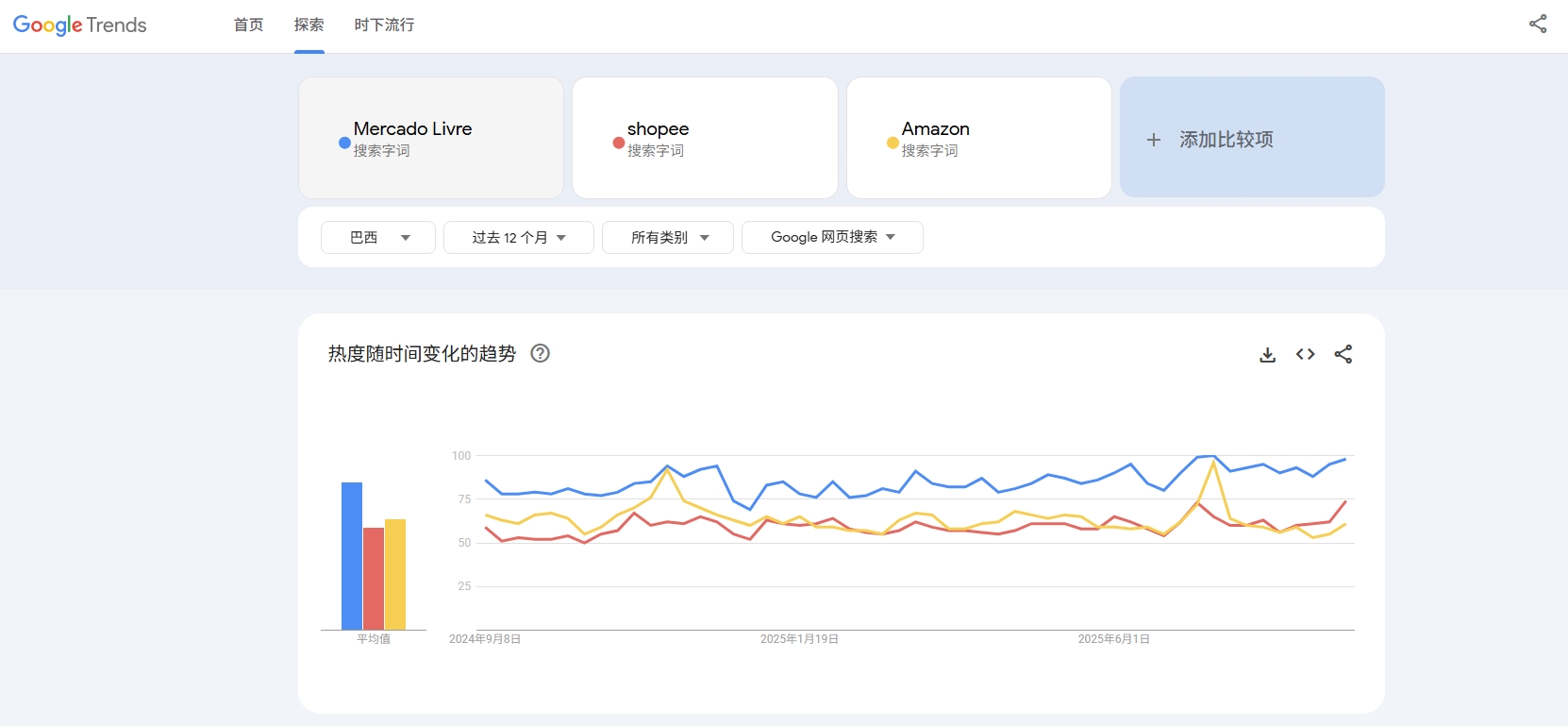Click the 2025年6月1日 axis label

1114,639
